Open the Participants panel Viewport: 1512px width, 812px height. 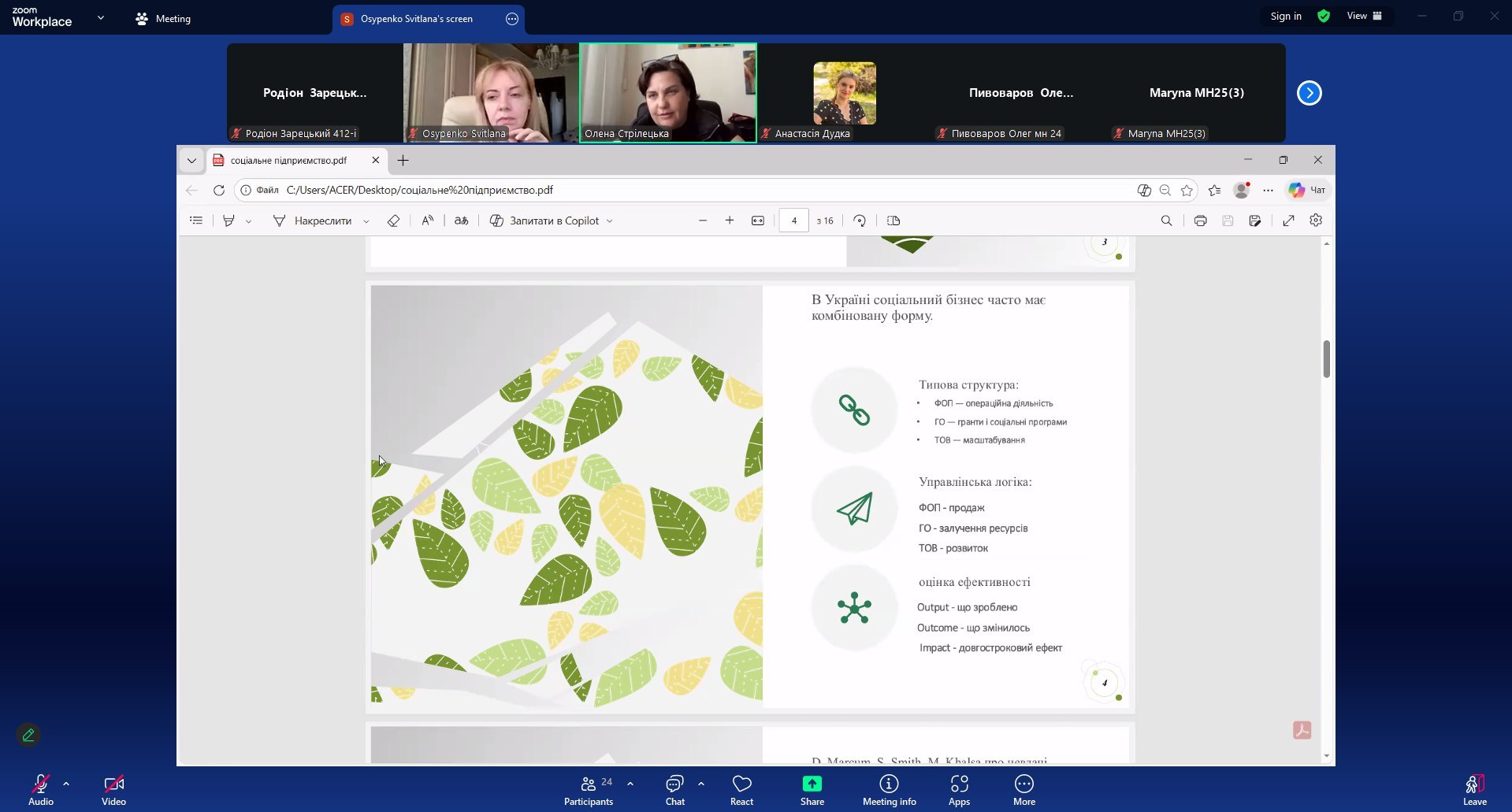[589, 789]
